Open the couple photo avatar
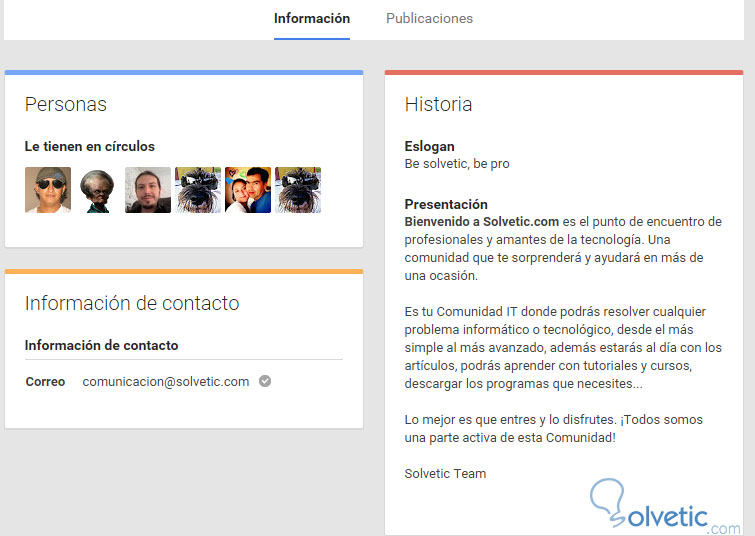The width and height of the screenshot is (755, 536). [248, 190]
